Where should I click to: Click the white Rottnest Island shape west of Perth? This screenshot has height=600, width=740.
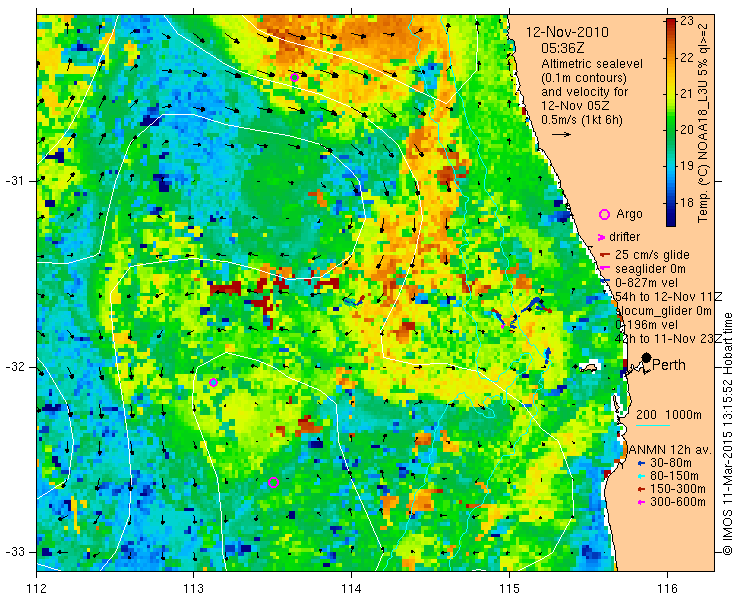pos(589,367)
